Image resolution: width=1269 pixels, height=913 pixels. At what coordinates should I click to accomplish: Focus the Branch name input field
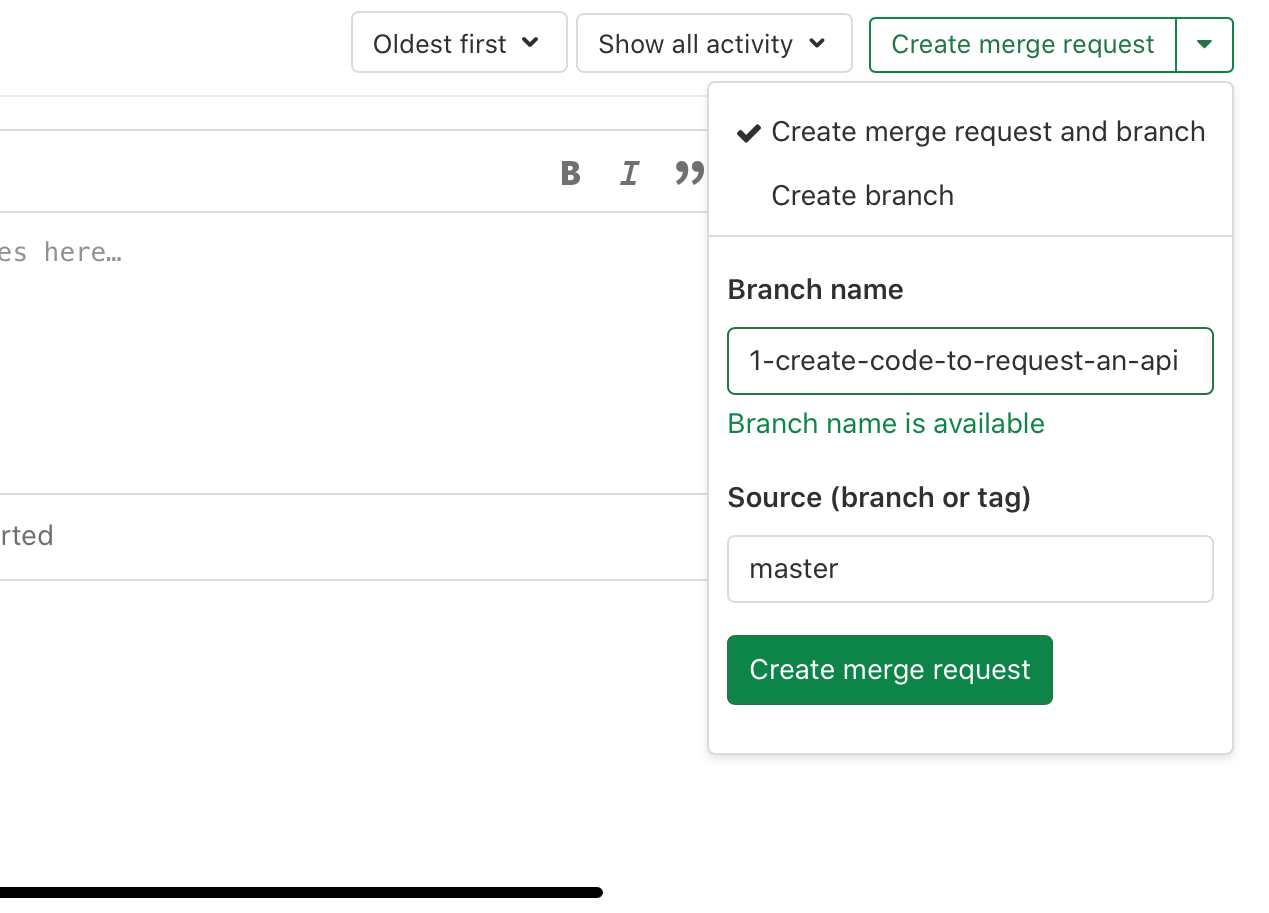coord(969,361)
